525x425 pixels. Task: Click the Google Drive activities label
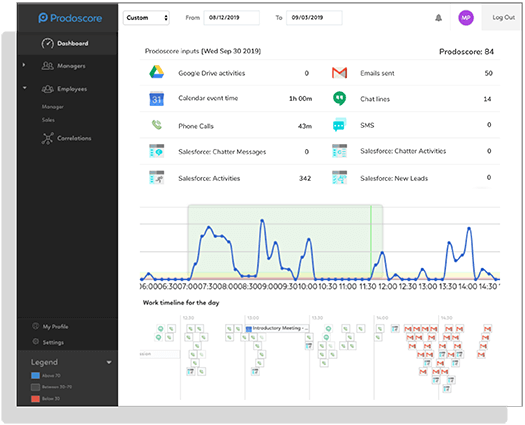[212, 73]
